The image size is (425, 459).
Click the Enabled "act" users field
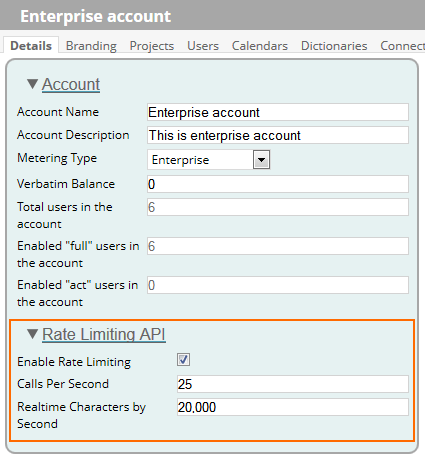tap(278, 285)
